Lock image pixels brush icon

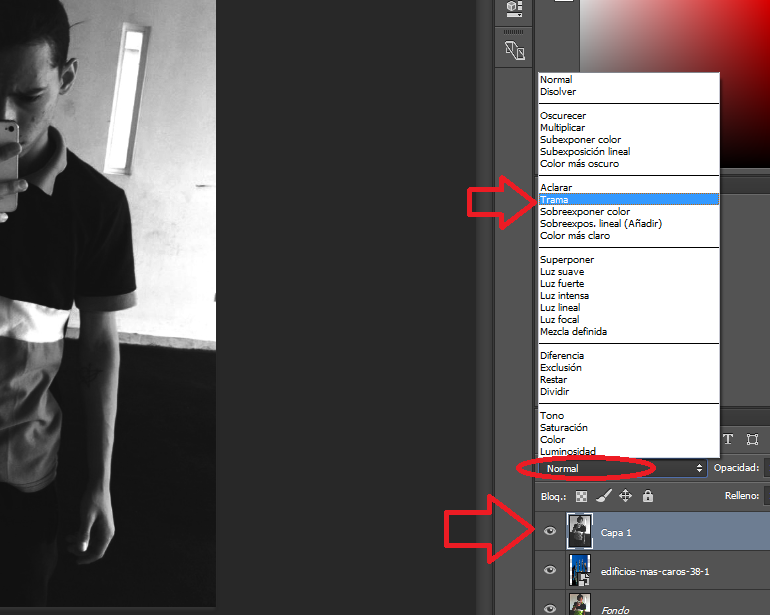604,496
